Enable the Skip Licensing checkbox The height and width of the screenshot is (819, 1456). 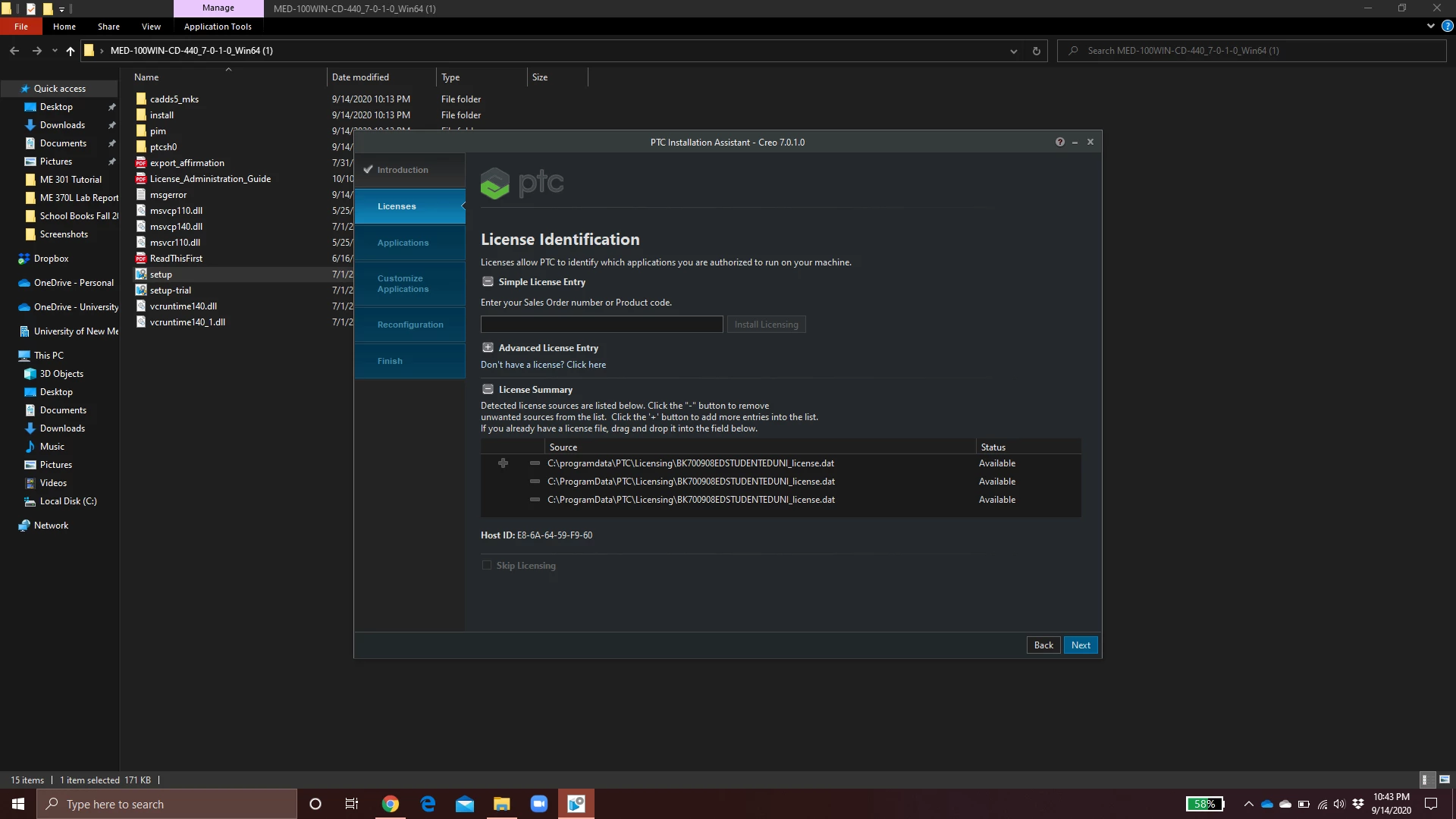(x=487, y=566)
